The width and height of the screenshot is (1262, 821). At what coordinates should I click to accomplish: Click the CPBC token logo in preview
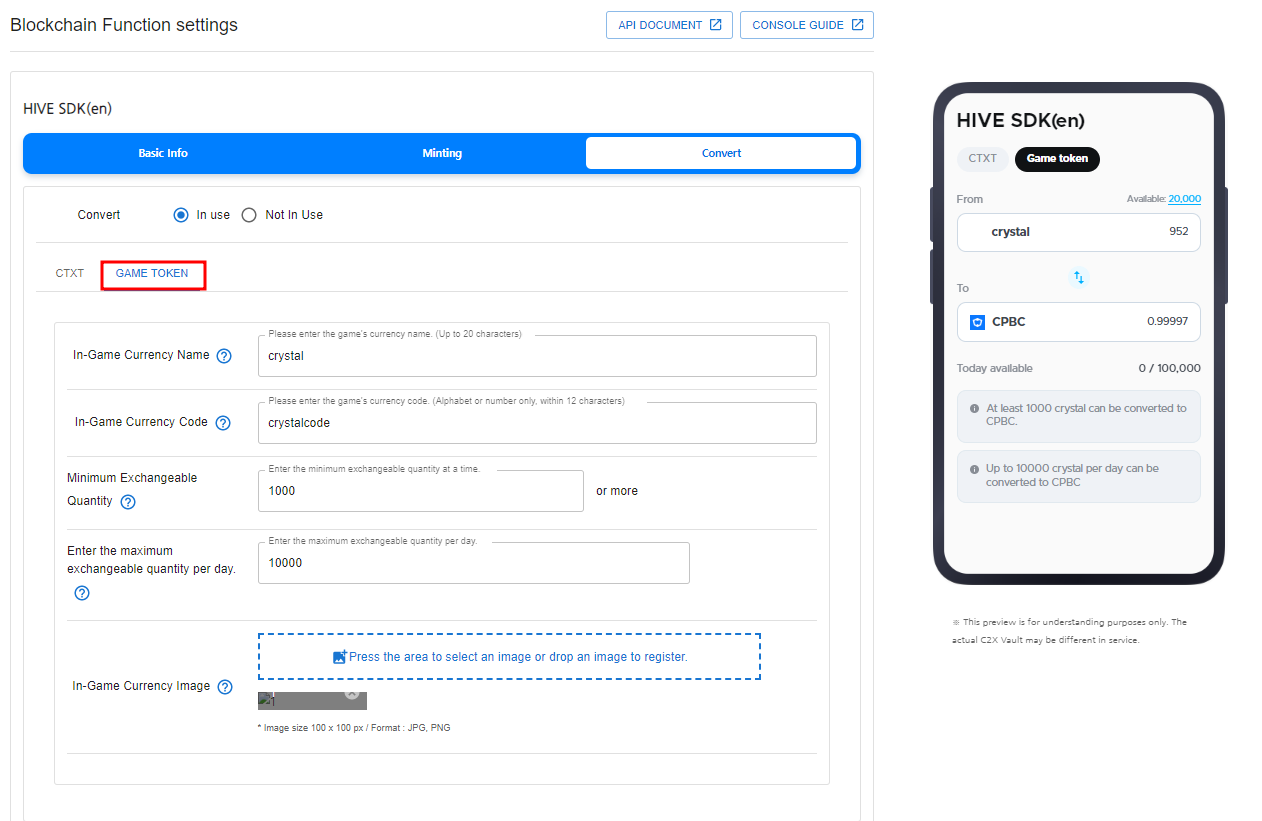click(x=977, y=322)
